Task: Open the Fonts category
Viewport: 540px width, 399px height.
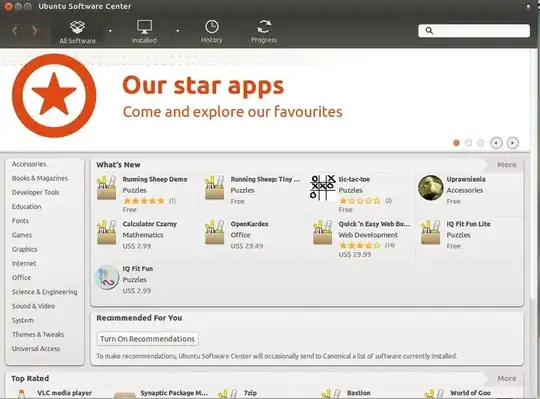Action: click(20, 221)
